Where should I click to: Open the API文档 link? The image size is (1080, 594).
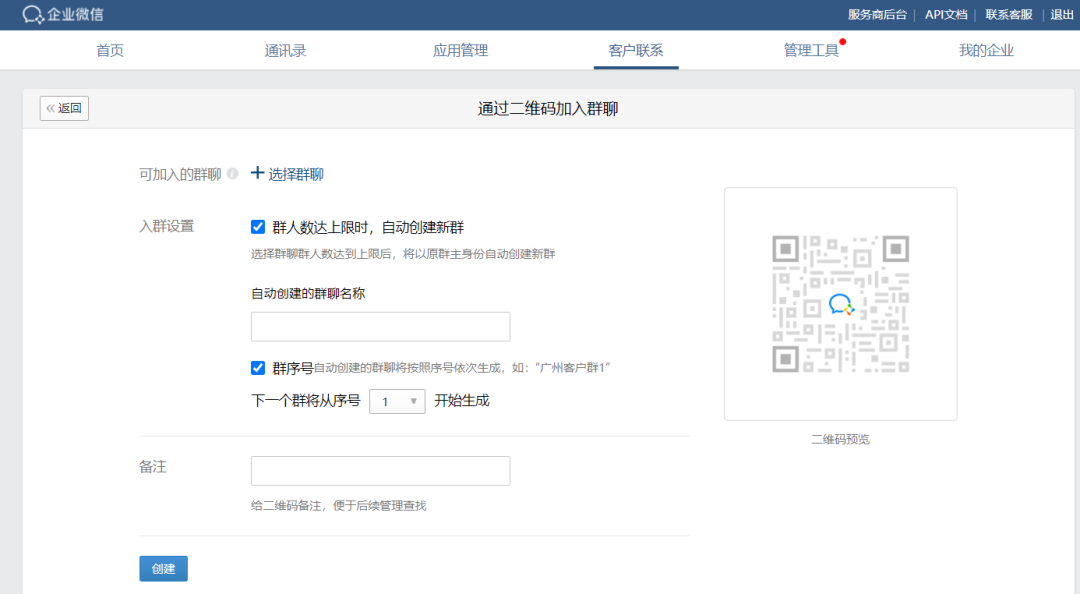(945, 15)
